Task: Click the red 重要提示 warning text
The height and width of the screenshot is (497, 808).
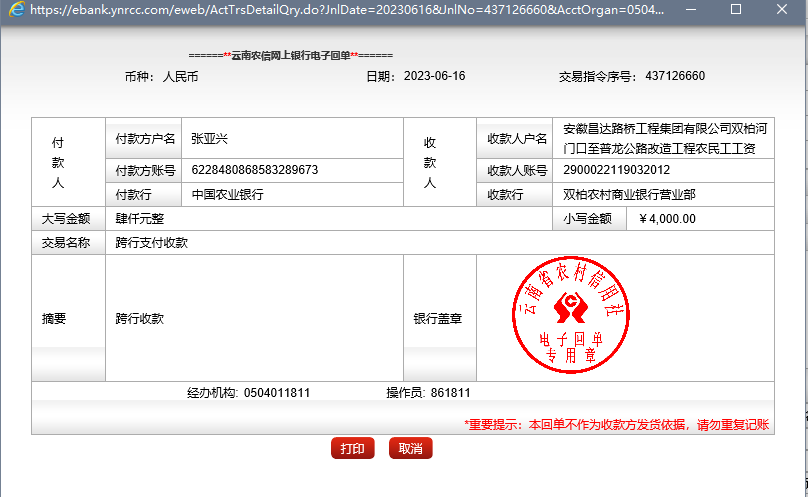Action: pyautogui.click(x=616, y=424)
